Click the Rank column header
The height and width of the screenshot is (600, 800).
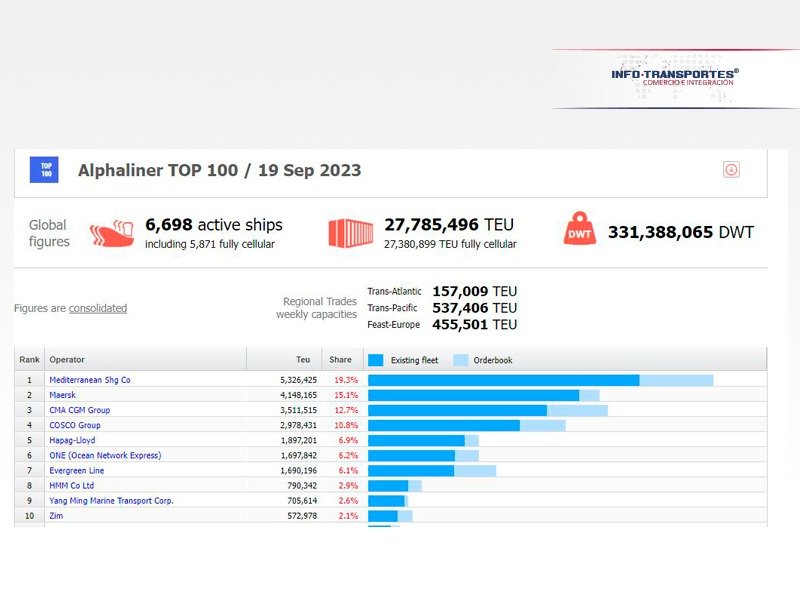(29, 359)
